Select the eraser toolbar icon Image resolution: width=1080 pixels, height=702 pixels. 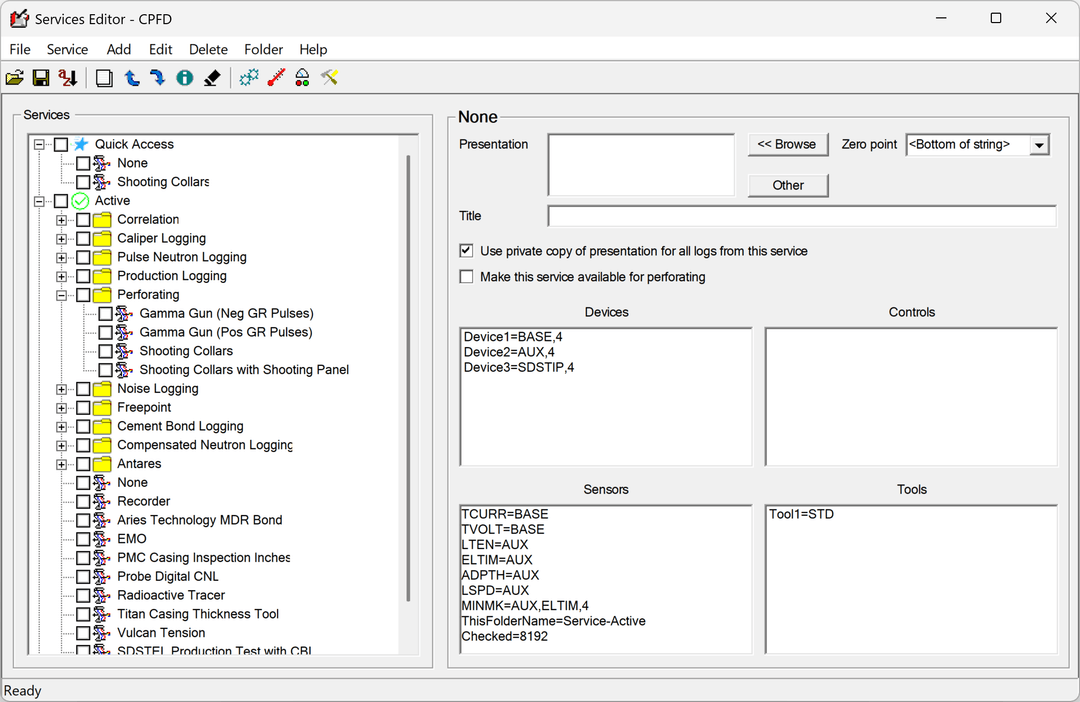coord(212,77)
